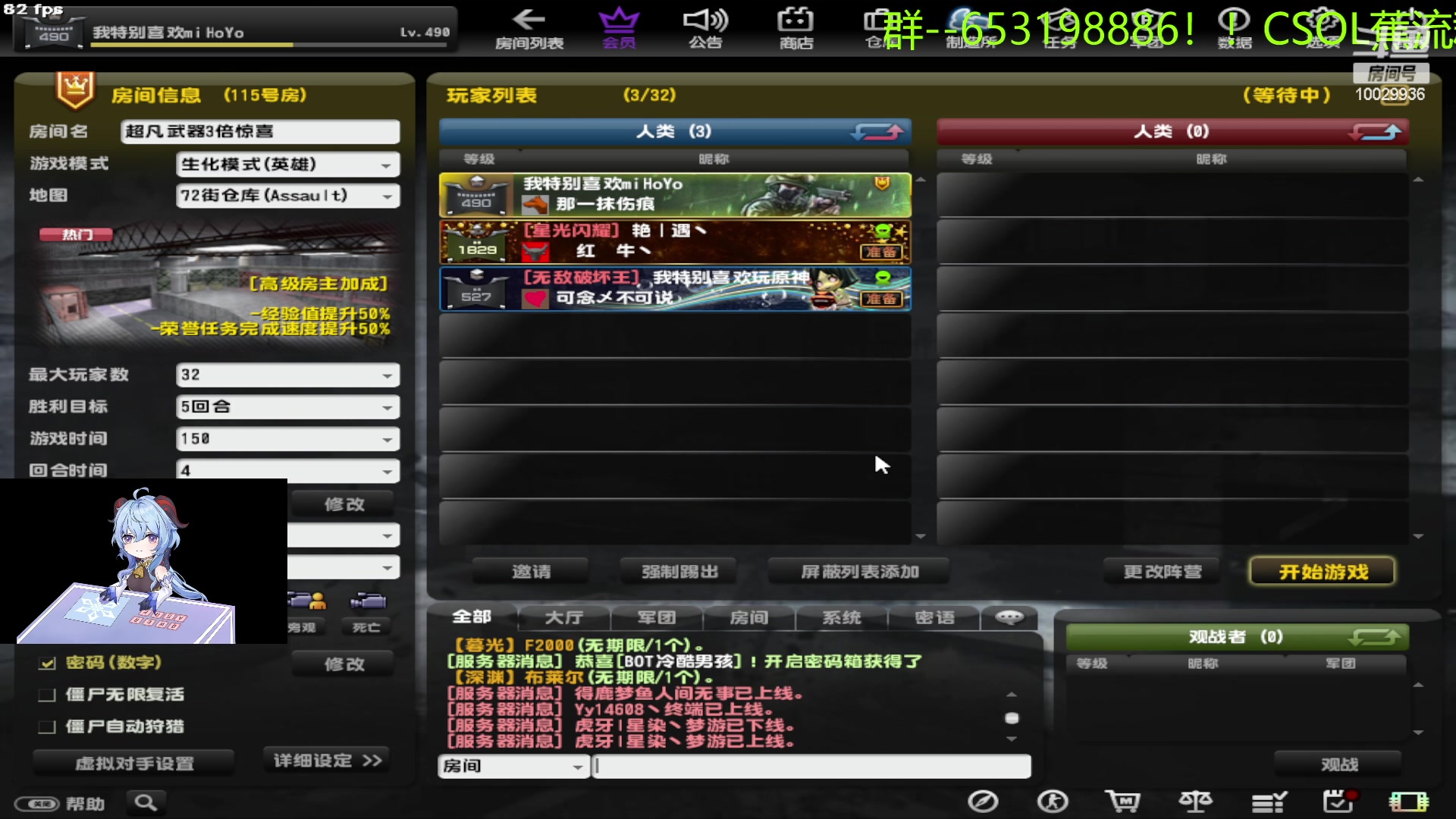Click the host shield icon on first player row

[882, 184]
